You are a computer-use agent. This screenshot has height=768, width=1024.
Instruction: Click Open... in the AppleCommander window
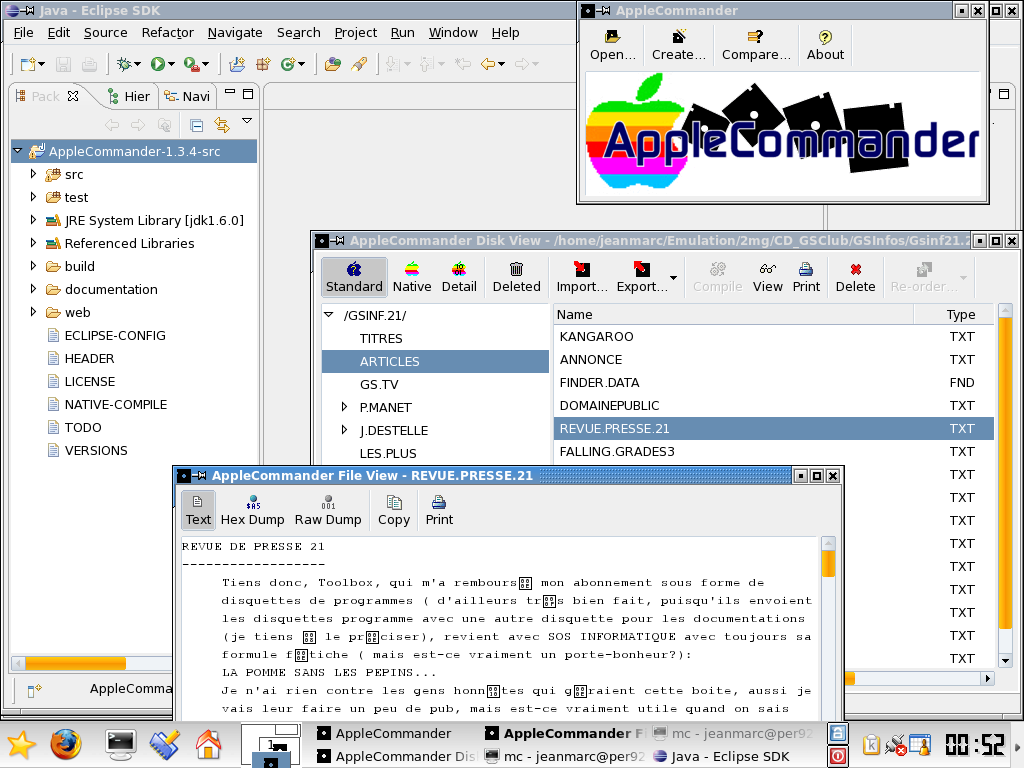[613, 46]
